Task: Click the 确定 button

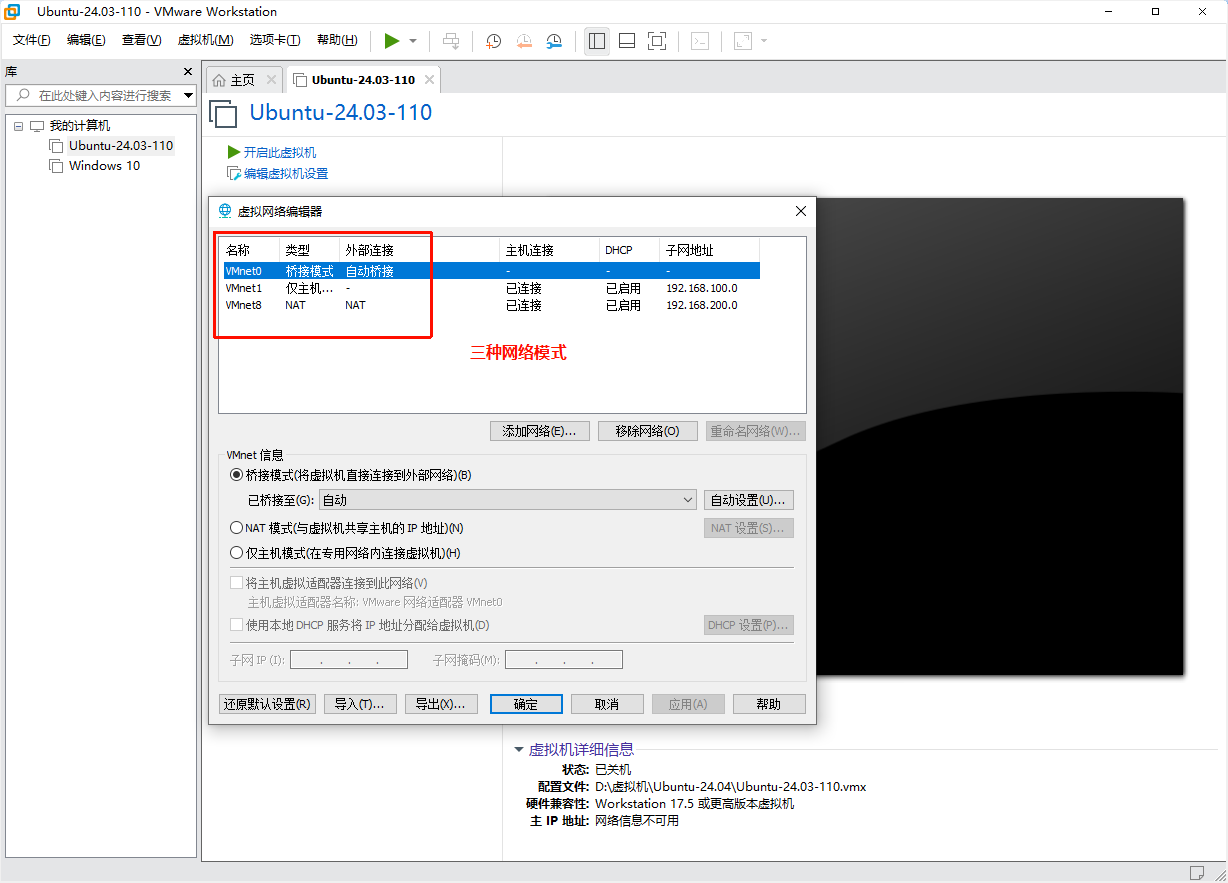Action: tap(526, 704)
